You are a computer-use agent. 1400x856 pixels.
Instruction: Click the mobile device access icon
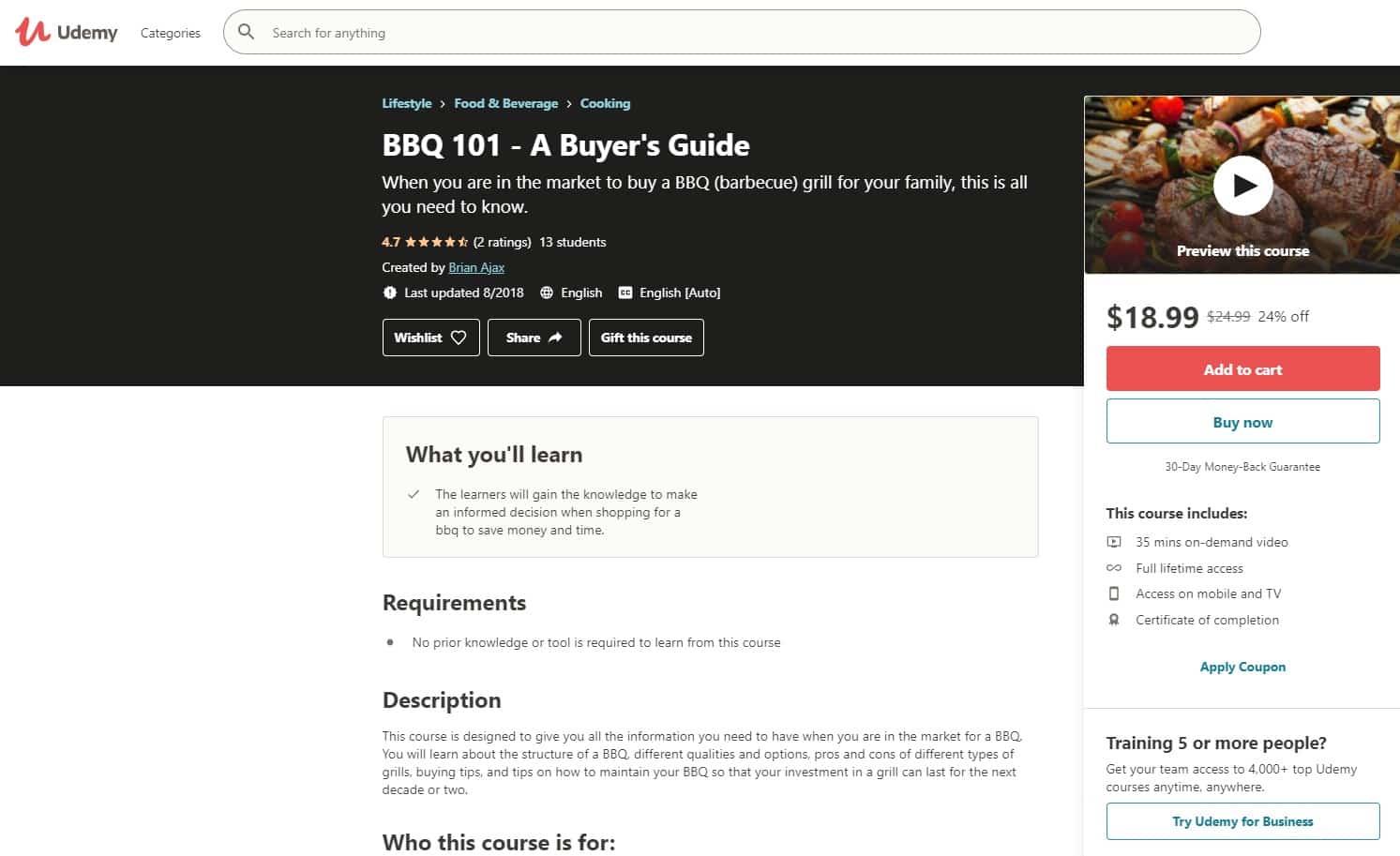point(1114,593)
